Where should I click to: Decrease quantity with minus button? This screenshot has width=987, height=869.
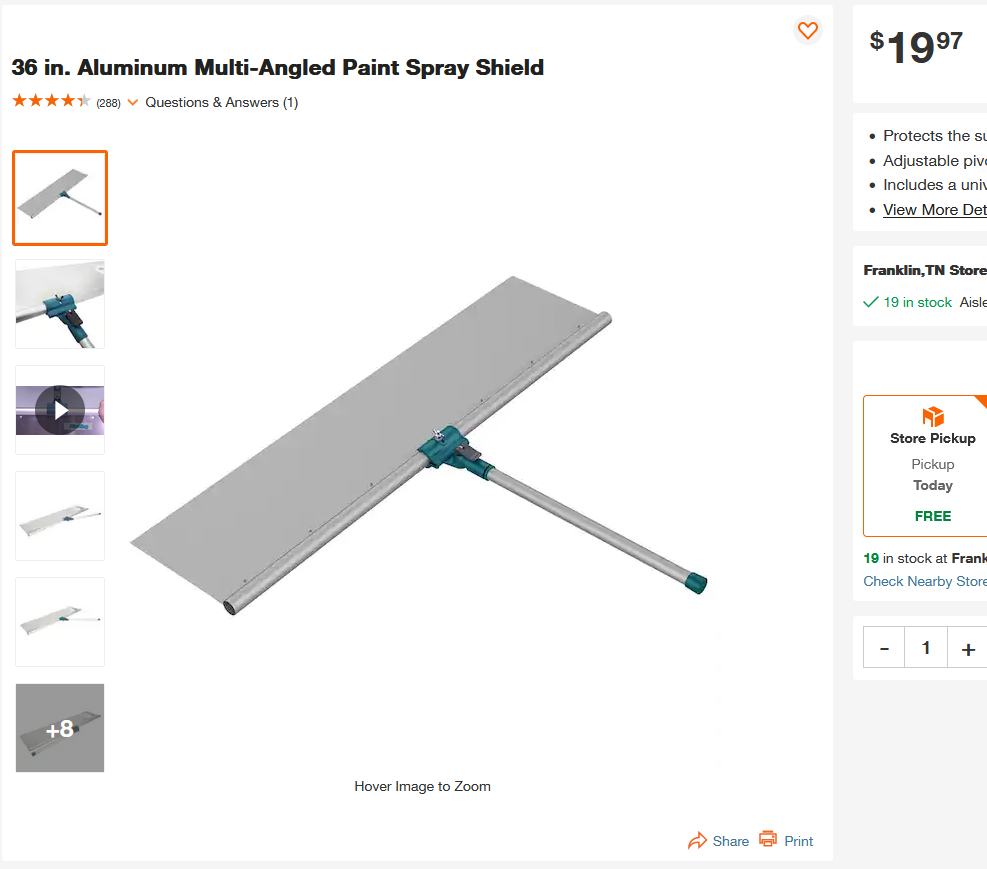[x=884, y=648]
